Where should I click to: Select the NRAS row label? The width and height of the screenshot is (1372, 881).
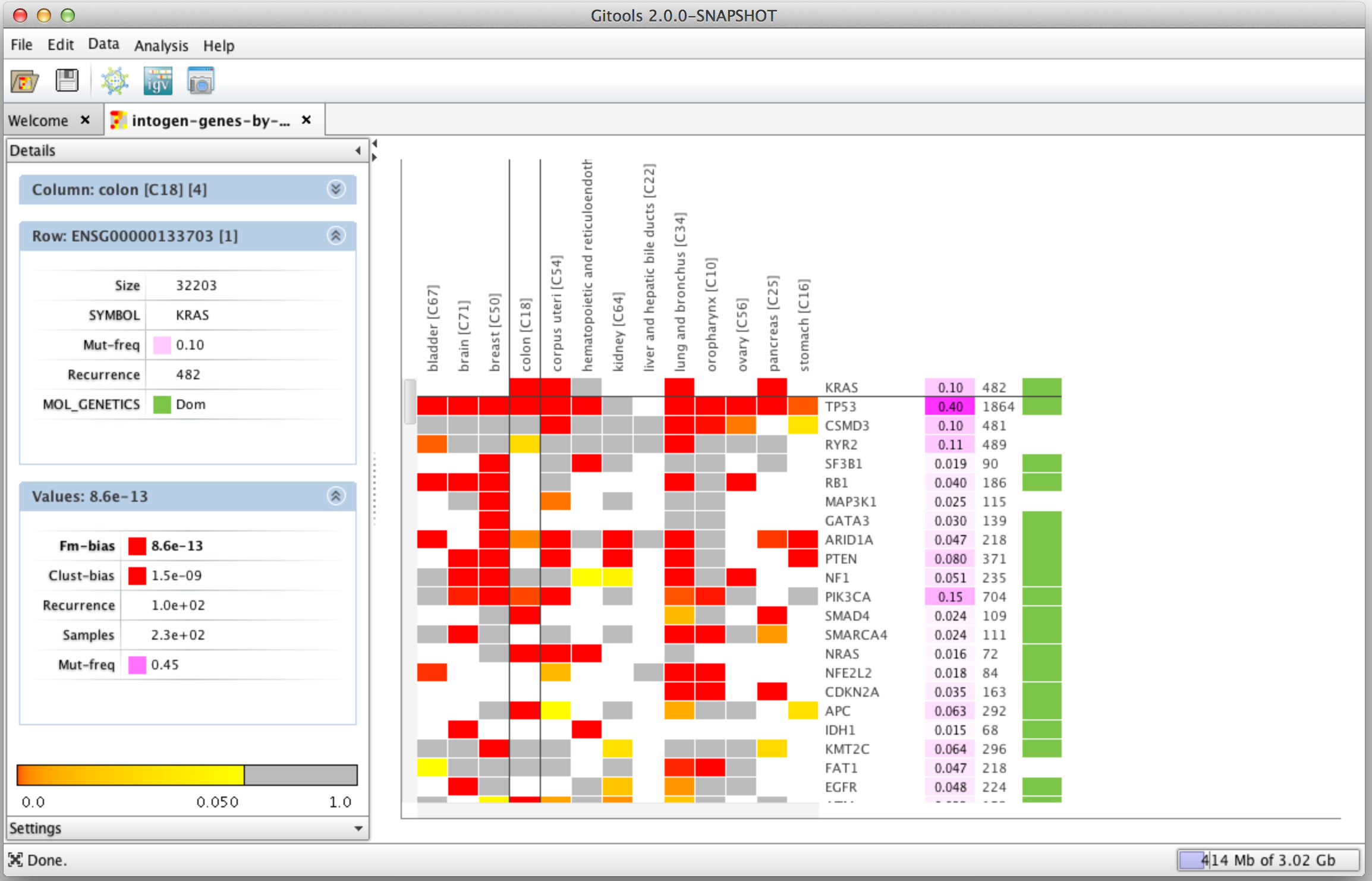842,654
